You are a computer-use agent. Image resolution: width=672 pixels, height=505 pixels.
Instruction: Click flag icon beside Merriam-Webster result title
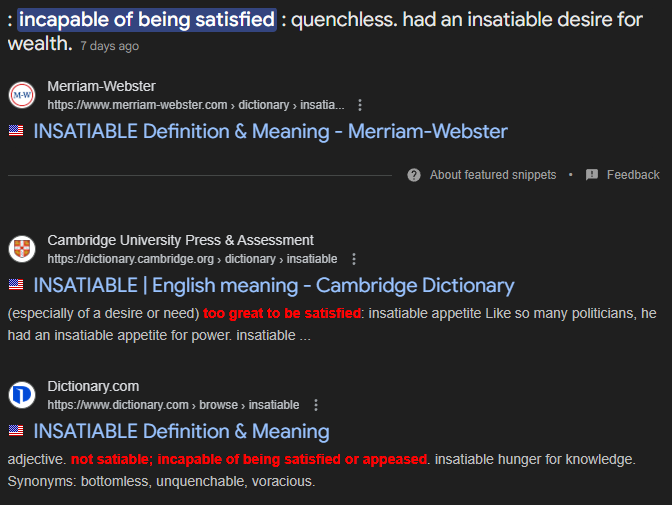16,131
